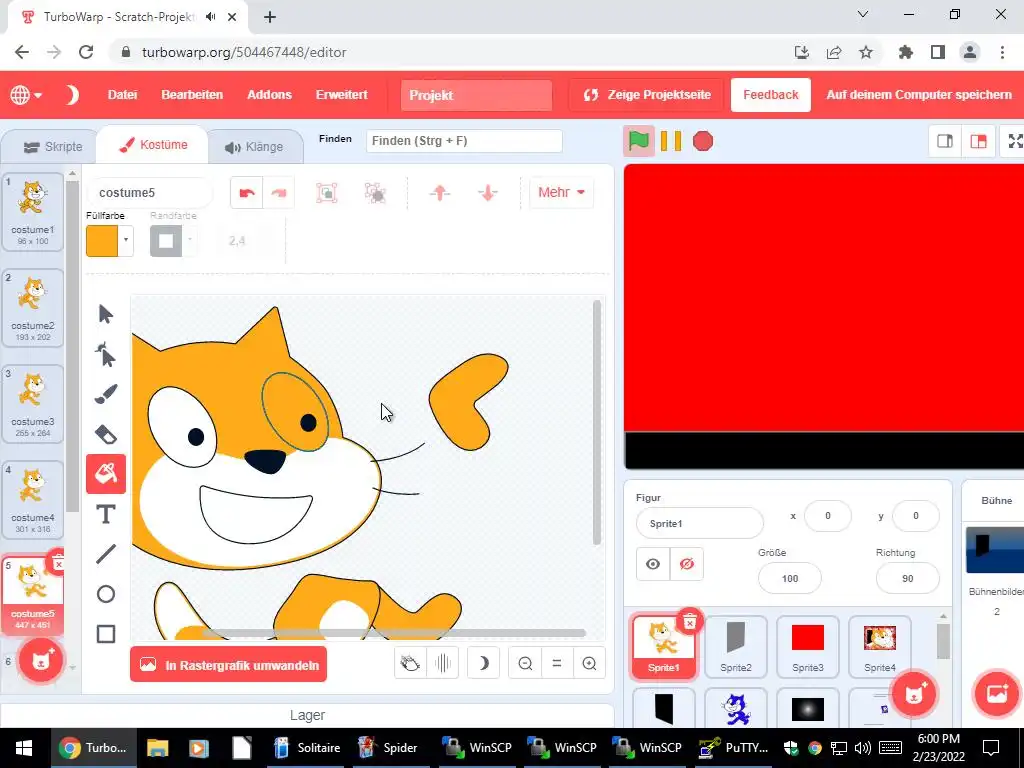Switch to the Skripte tab
The image size is (1024, 768).
click(x=52, y=147)
